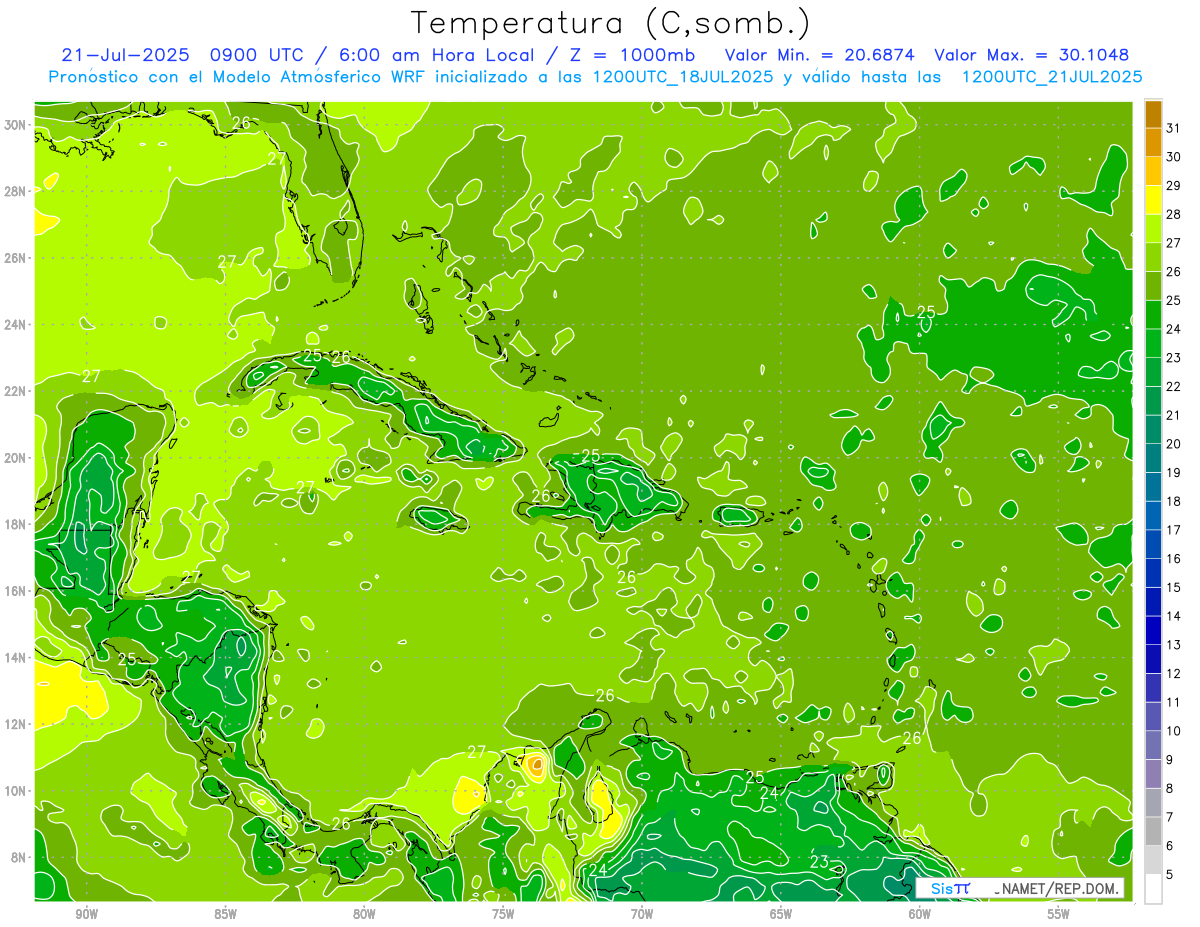Click "1200UTC_21JUL2025" valid-until time text
The image size is (1200, 927).
pyautogui.click(x=1051, y=77)
